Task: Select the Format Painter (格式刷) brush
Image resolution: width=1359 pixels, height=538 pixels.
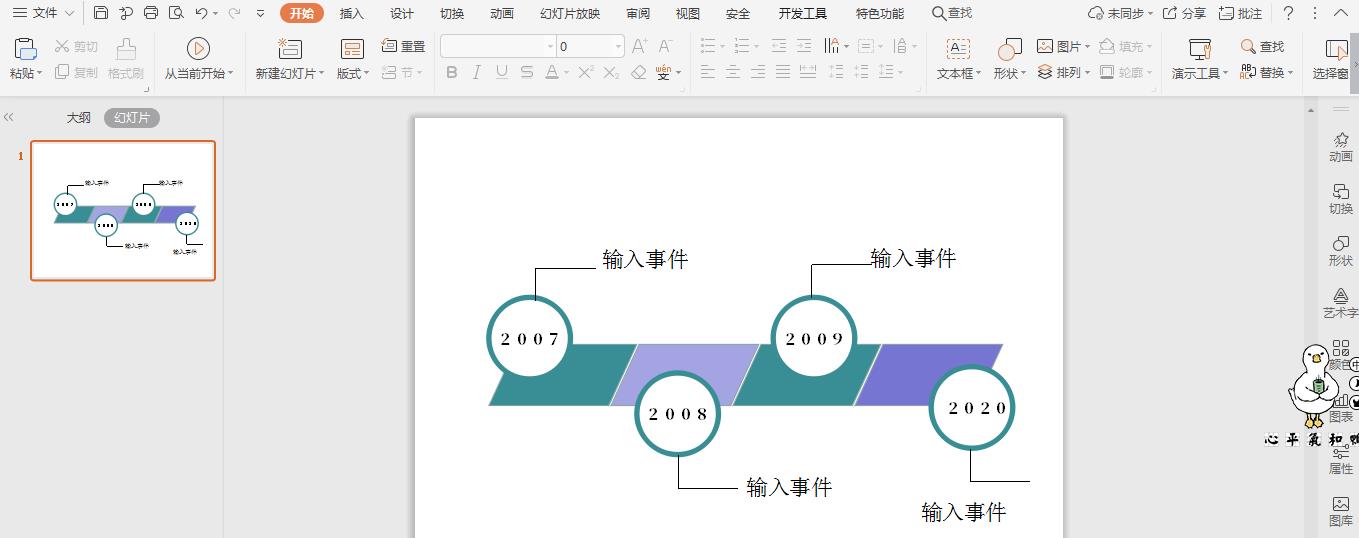Action: 126,48
